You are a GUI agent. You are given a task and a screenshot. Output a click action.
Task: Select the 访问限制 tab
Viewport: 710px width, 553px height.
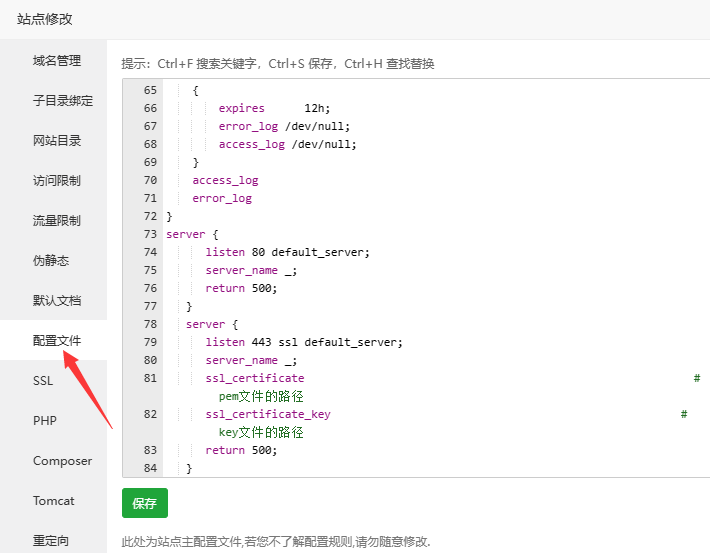click(56, 181)
